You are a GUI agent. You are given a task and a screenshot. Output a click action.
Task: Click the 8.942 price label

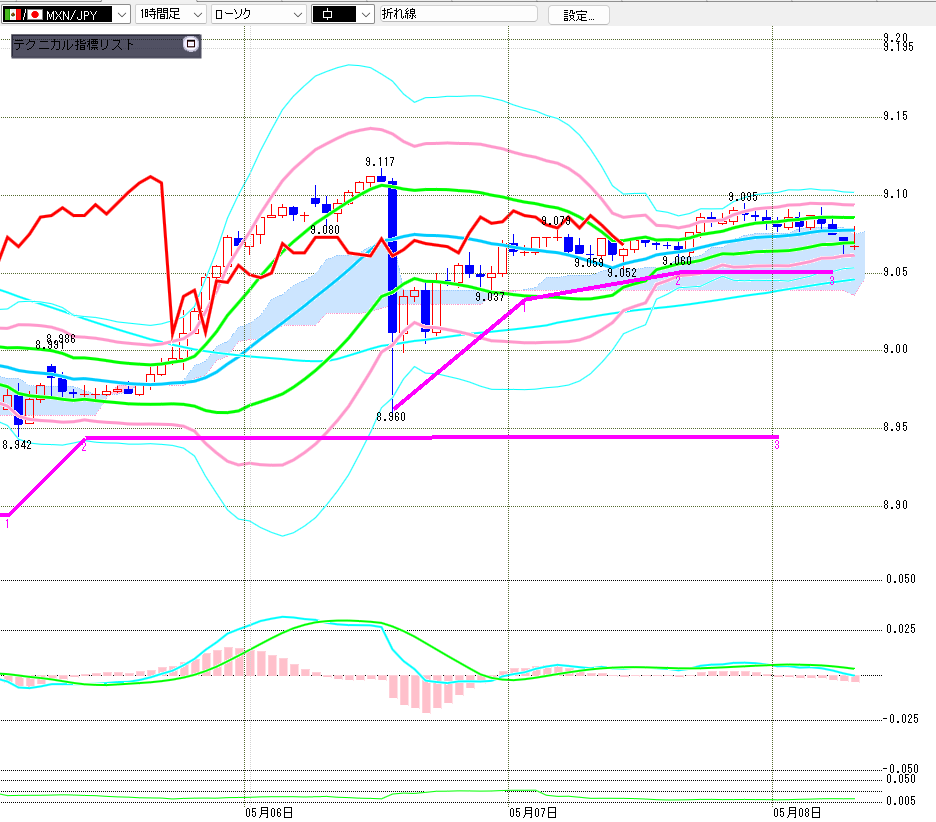click(17, 445)
